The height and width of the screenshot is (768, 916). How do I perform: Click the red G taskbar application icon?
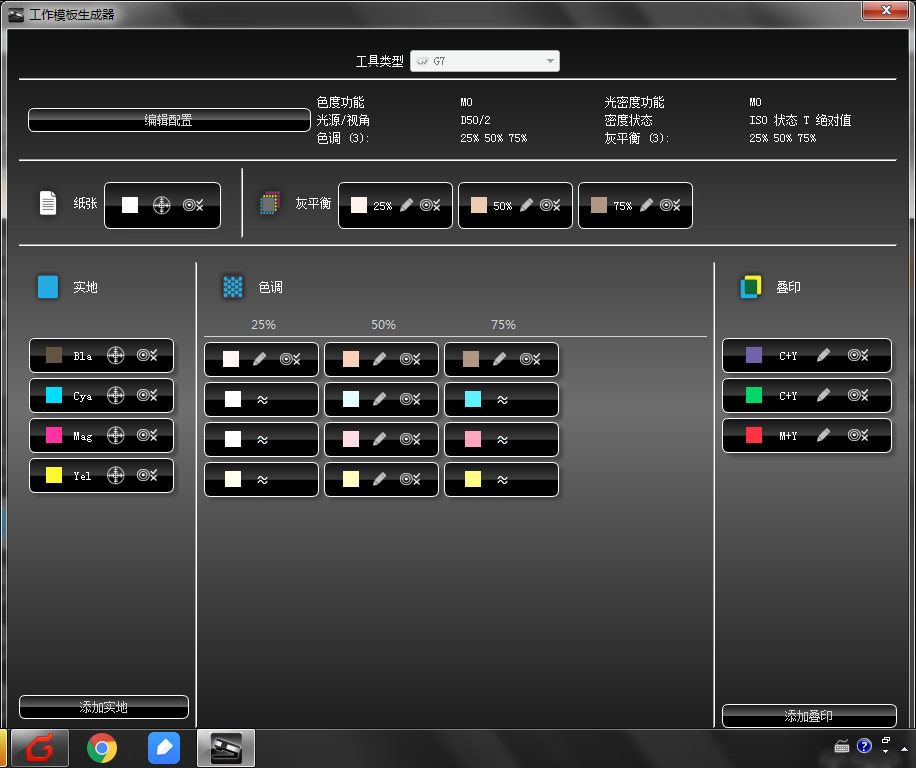pos(40,748)
